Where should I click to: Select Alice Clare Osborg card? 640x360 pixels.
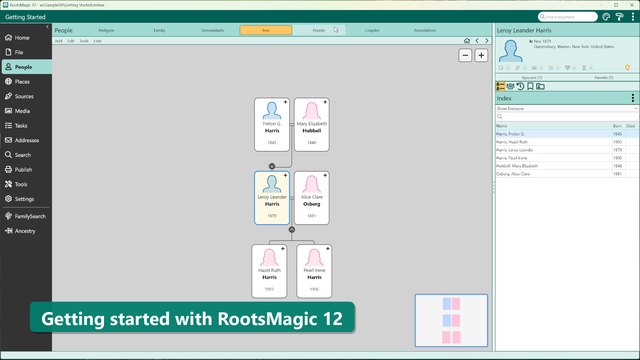click(311, 198)
